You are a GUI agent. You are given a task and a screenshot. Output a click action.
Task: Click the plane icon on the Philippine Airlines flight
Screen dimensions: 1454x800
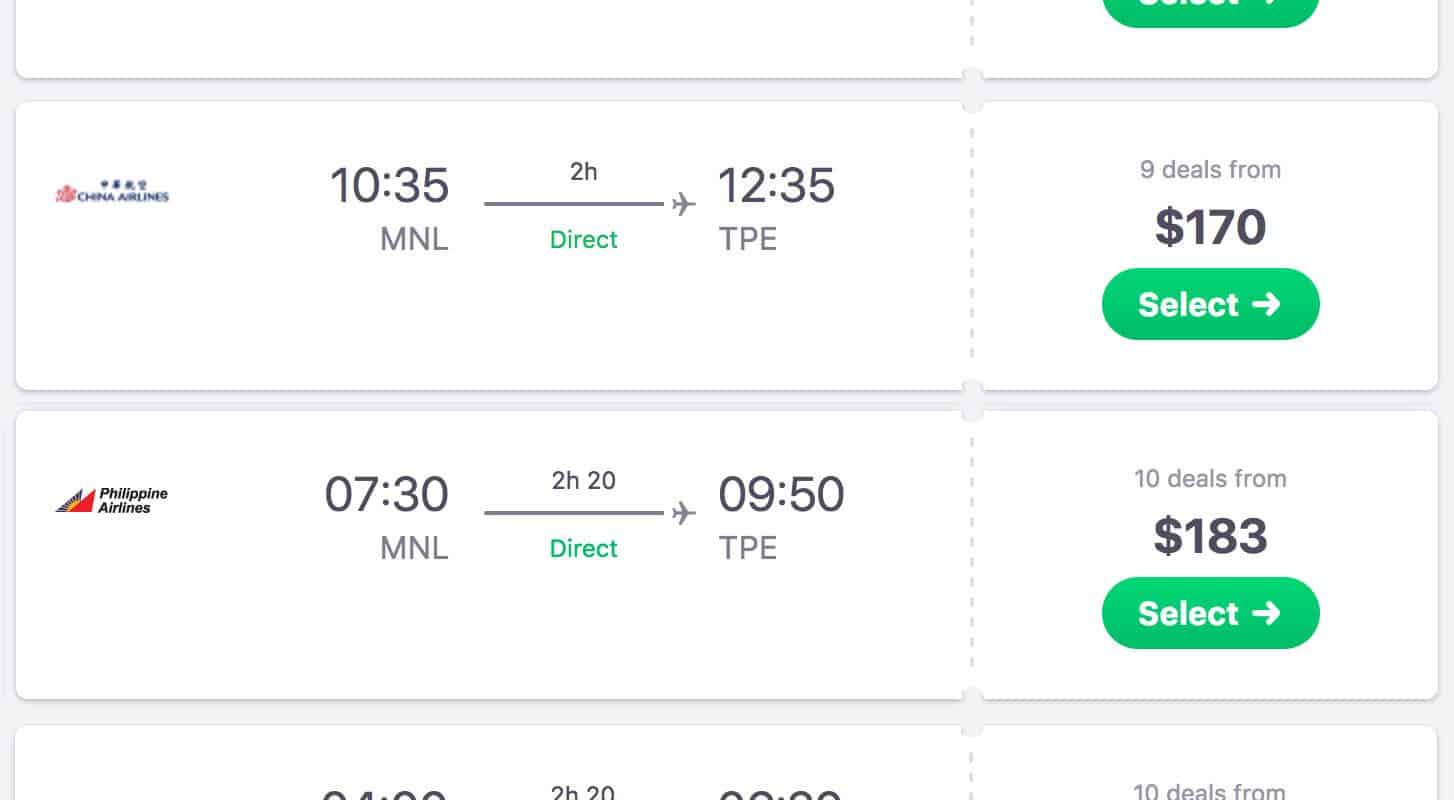684,514
